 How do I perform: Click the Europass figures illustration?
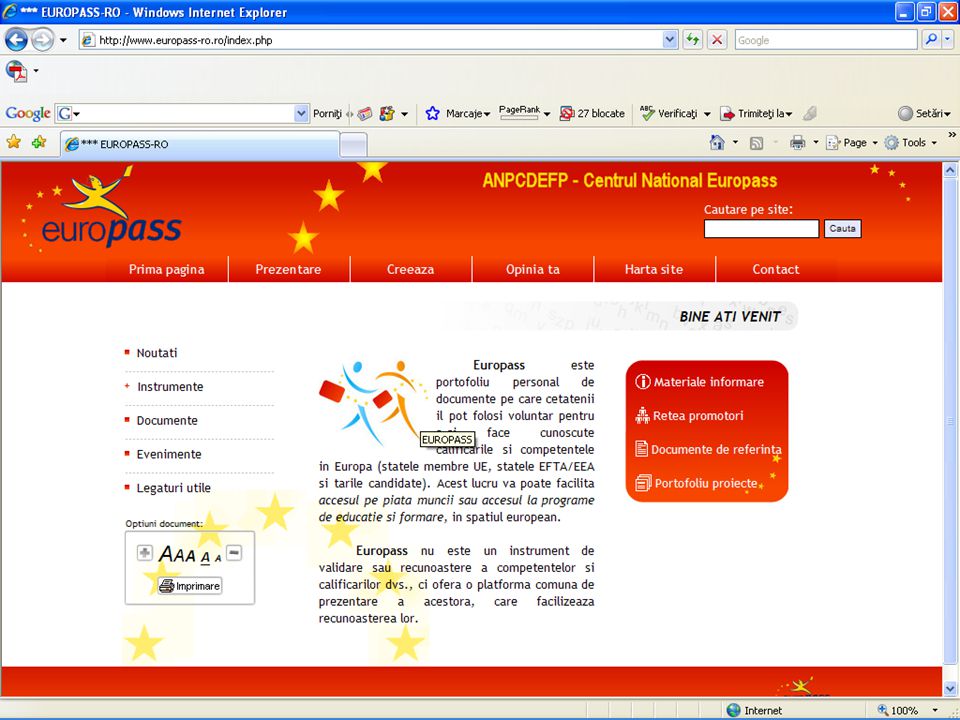click(372, 403)
